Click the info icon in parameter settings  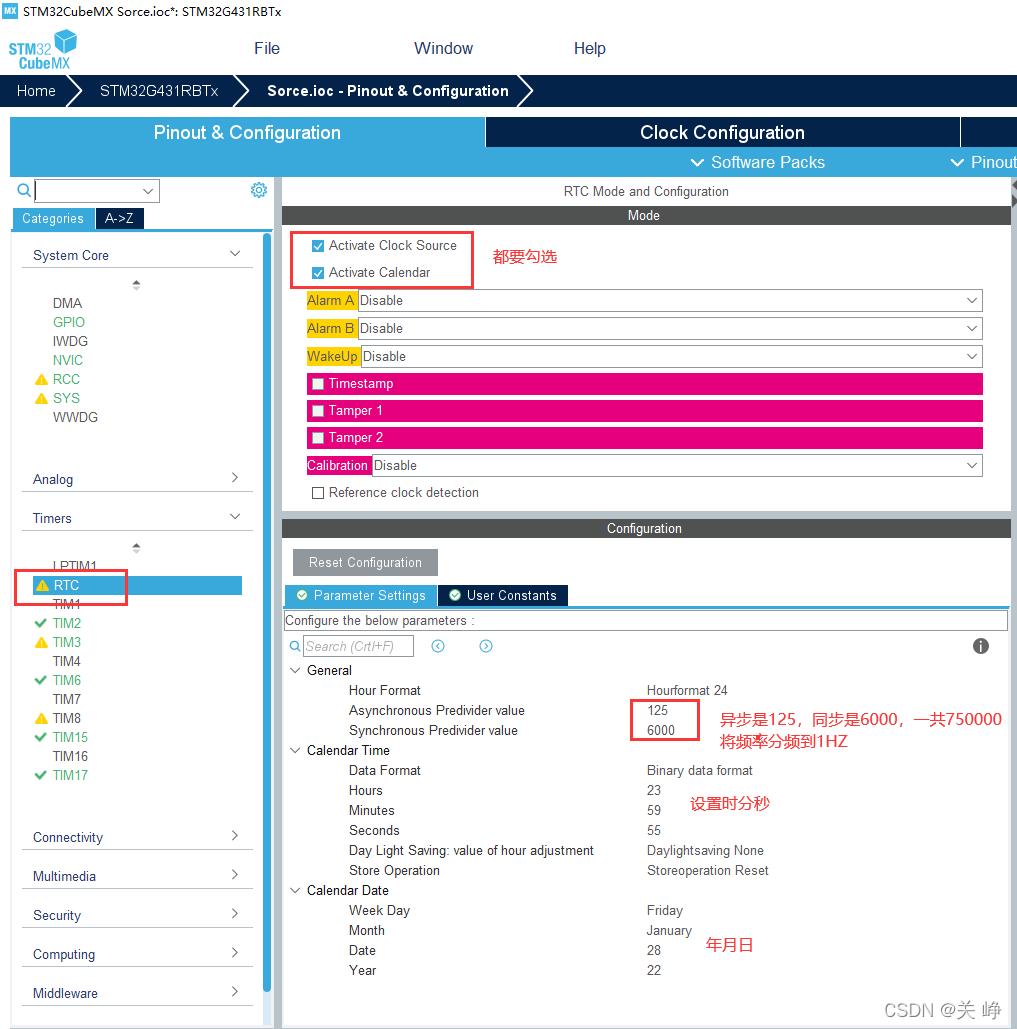click(980, 646)
